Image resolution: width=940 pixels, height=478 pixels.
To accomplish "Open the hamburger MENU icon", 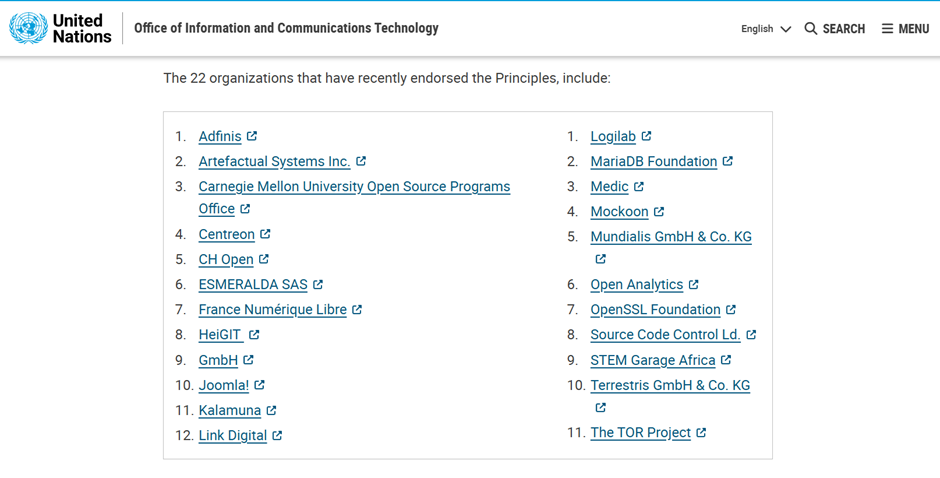I will click(887, 28).
